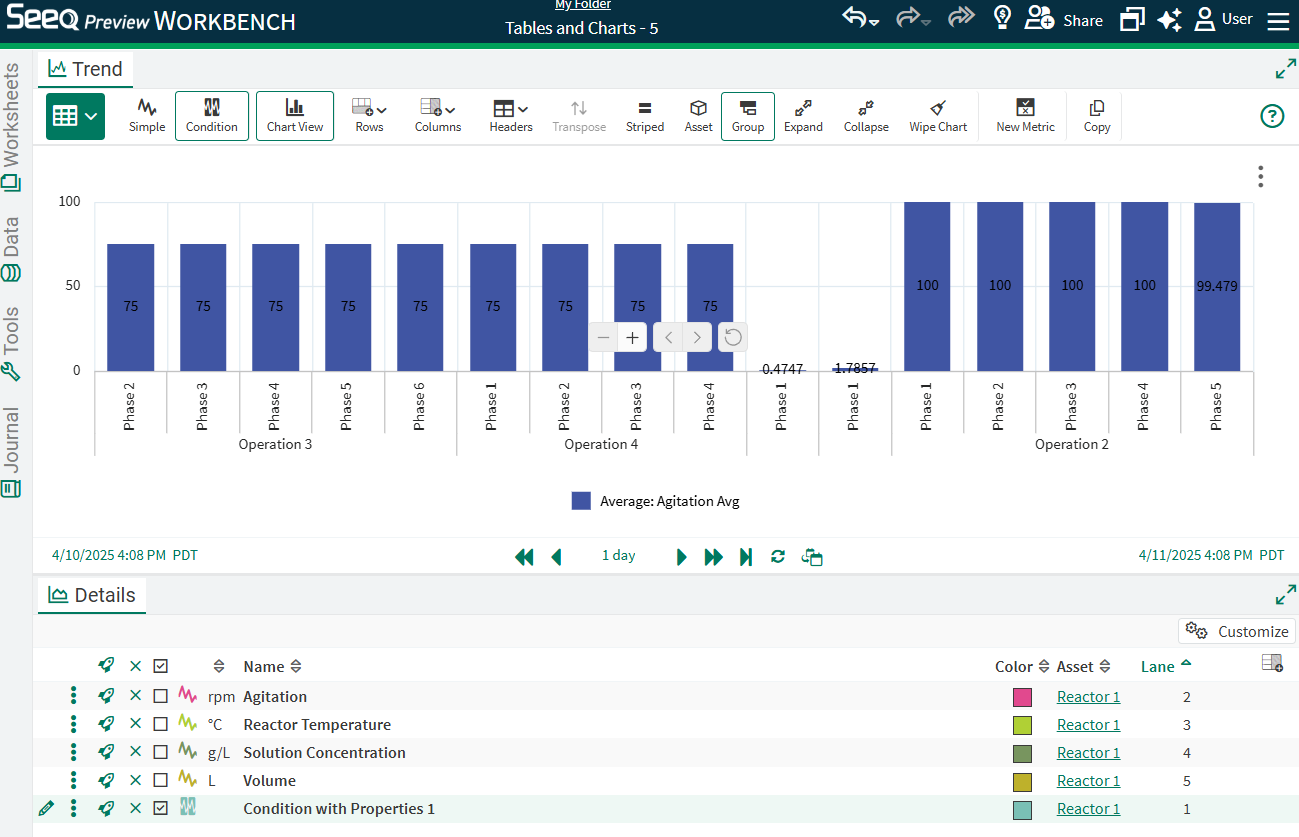The height and width of the screenshot is (837, 1299).
Task: Open the help question mark icon
Action: [1271, 116]
